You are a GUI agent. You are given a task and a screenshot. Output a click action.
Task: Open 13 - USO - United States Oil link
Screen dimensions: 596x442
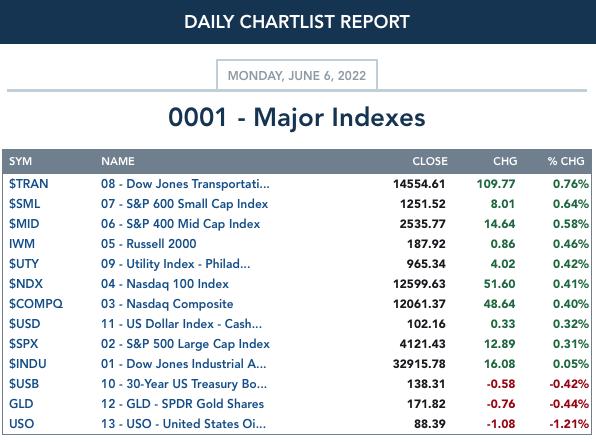183,424
